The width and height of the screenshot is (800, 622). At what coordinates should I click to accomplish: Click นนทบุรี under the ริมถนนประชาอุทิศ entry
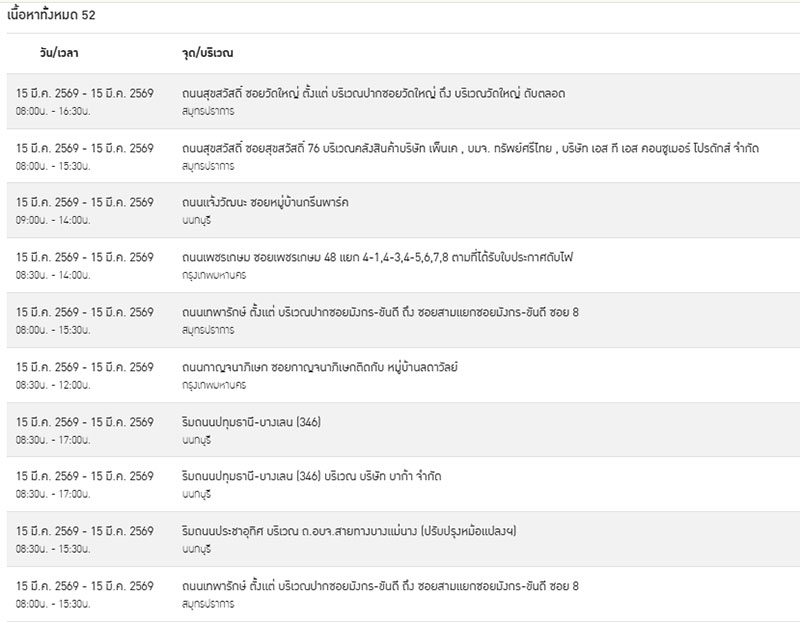point(196,548)
